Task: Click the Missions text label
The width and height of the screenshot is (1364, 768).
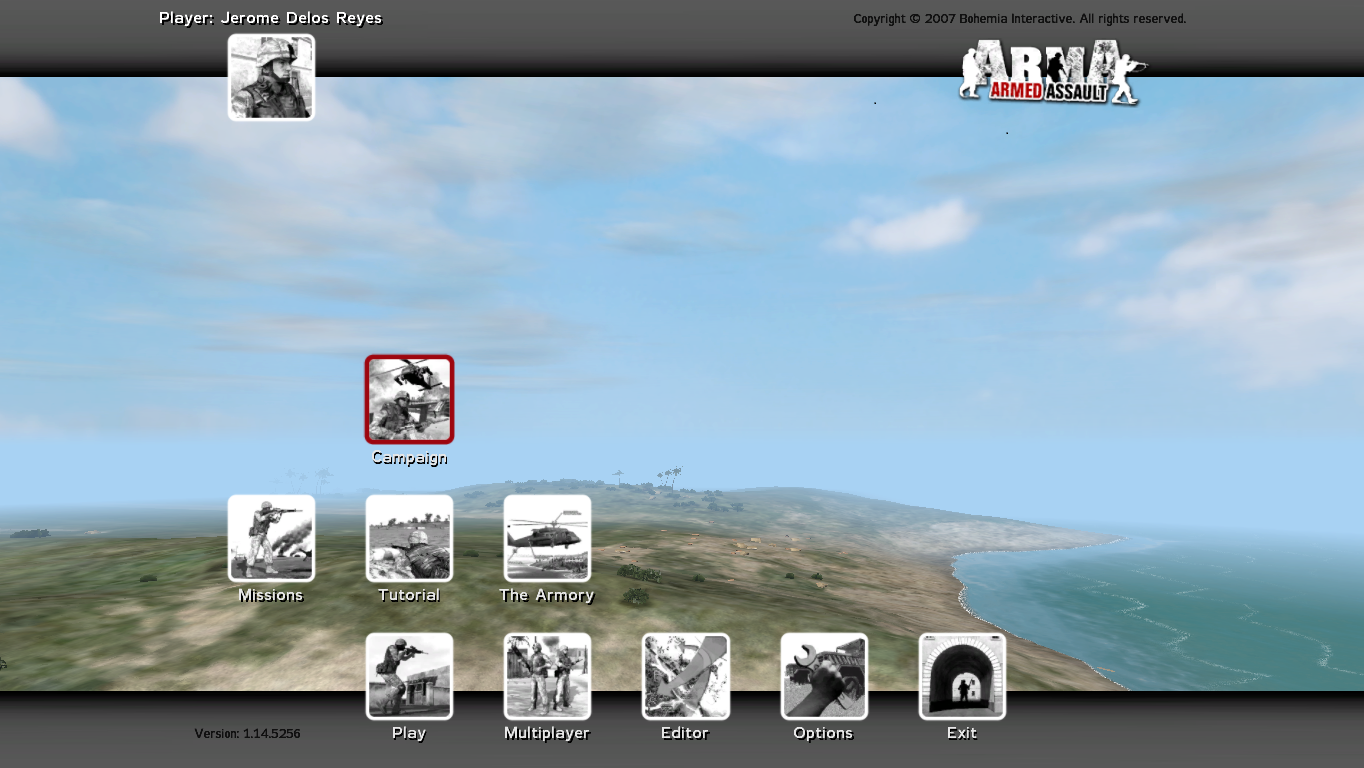Action: coord(270,595)
